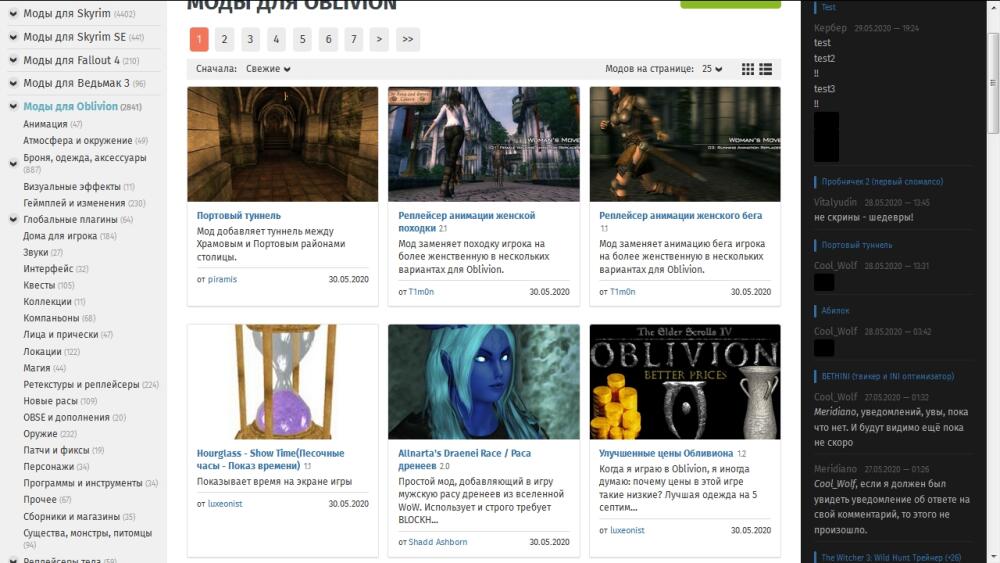Open Дома для игрока category
This screenshot has height=563, width=1000.
pyautogui.click(x=60, y=236)
